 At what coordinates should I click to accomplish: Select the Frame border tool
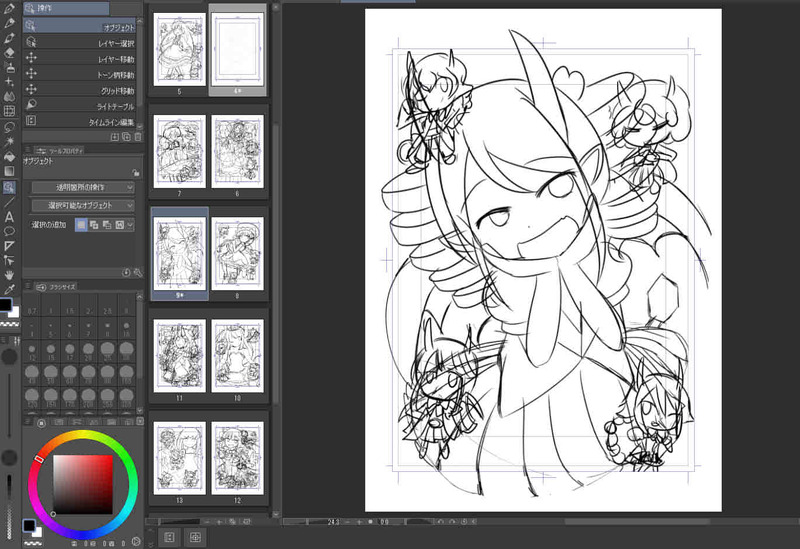pyautogui.click(x=9, y=246)
